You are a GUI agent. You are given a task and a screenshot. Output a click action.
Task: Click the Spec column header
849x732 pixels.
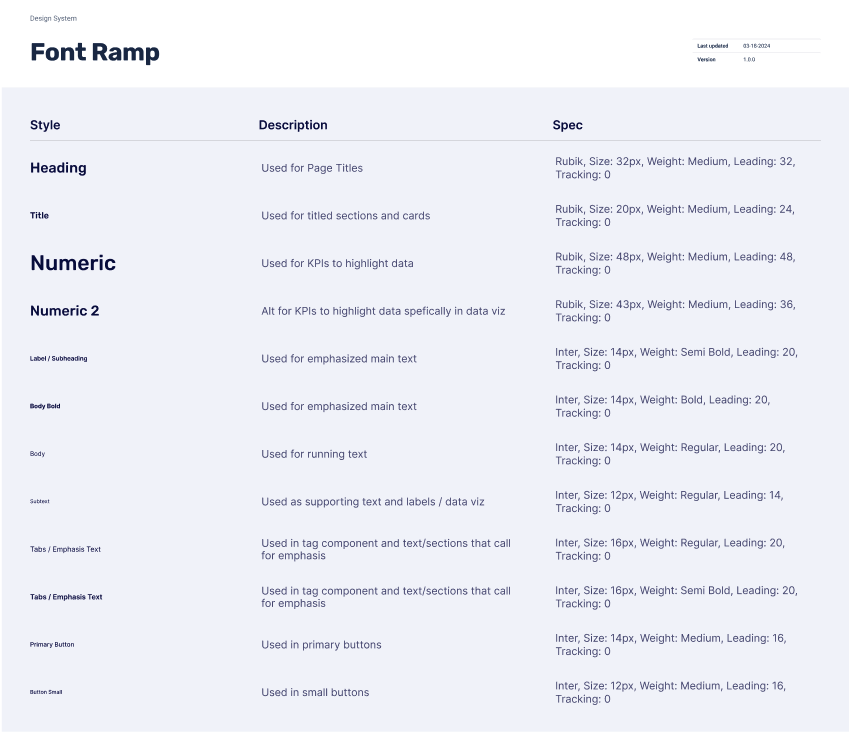click(x=567, y=125)
